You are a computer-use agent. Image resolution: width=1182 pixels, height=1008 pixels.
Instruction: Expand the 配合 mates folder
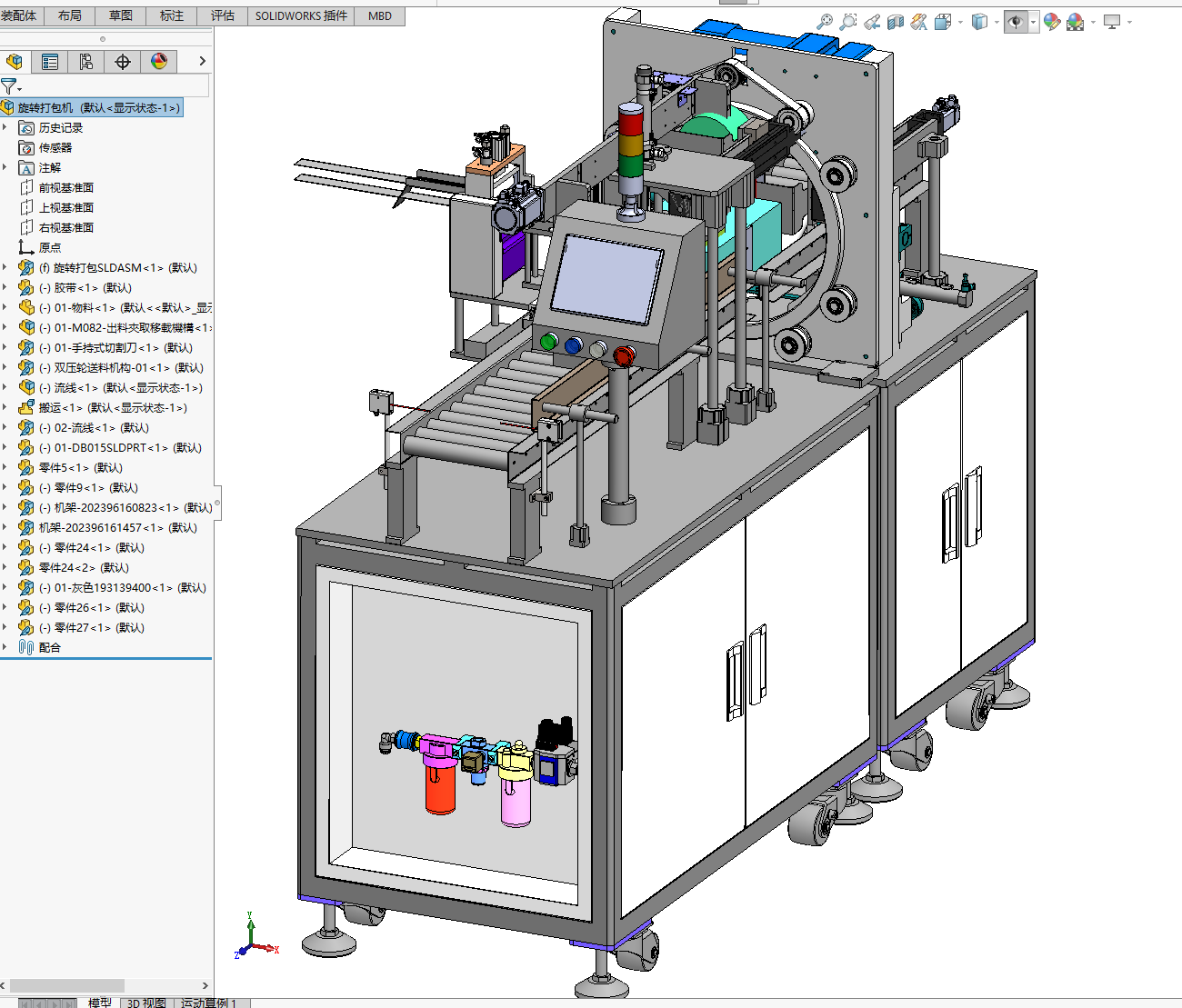(5, 647)
